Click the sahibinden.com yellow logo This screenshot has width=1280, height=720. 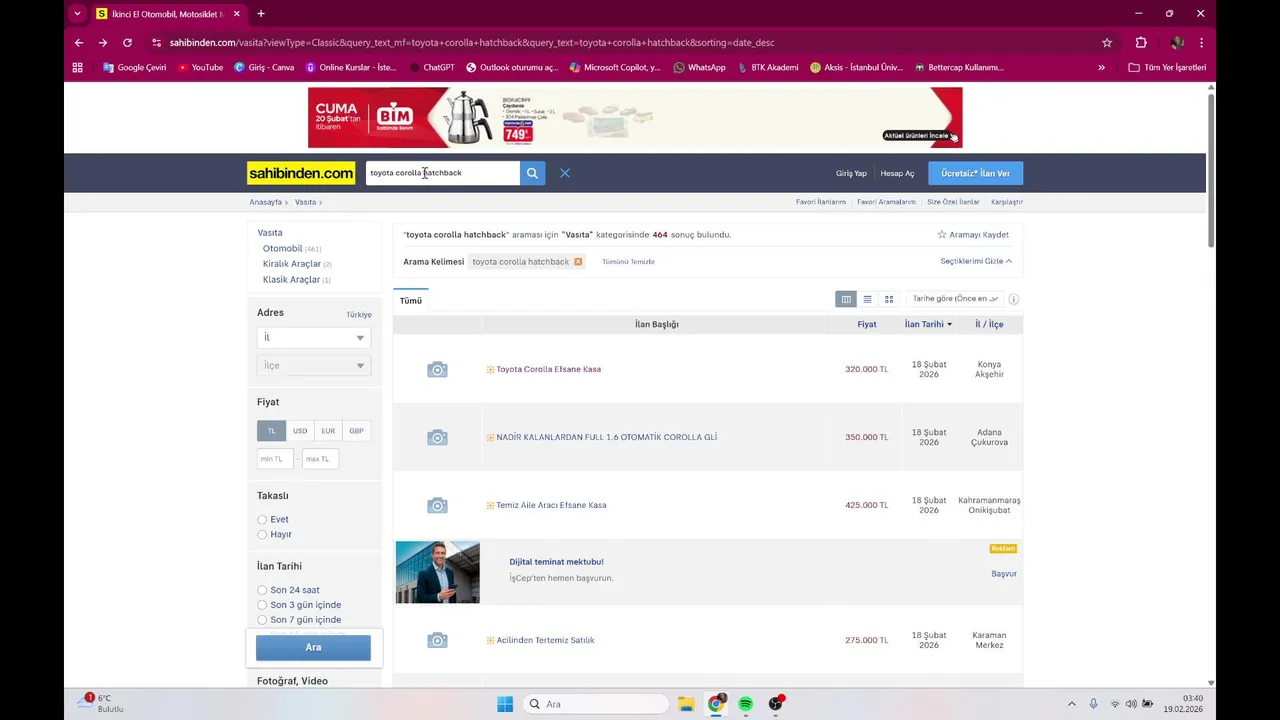301,173
